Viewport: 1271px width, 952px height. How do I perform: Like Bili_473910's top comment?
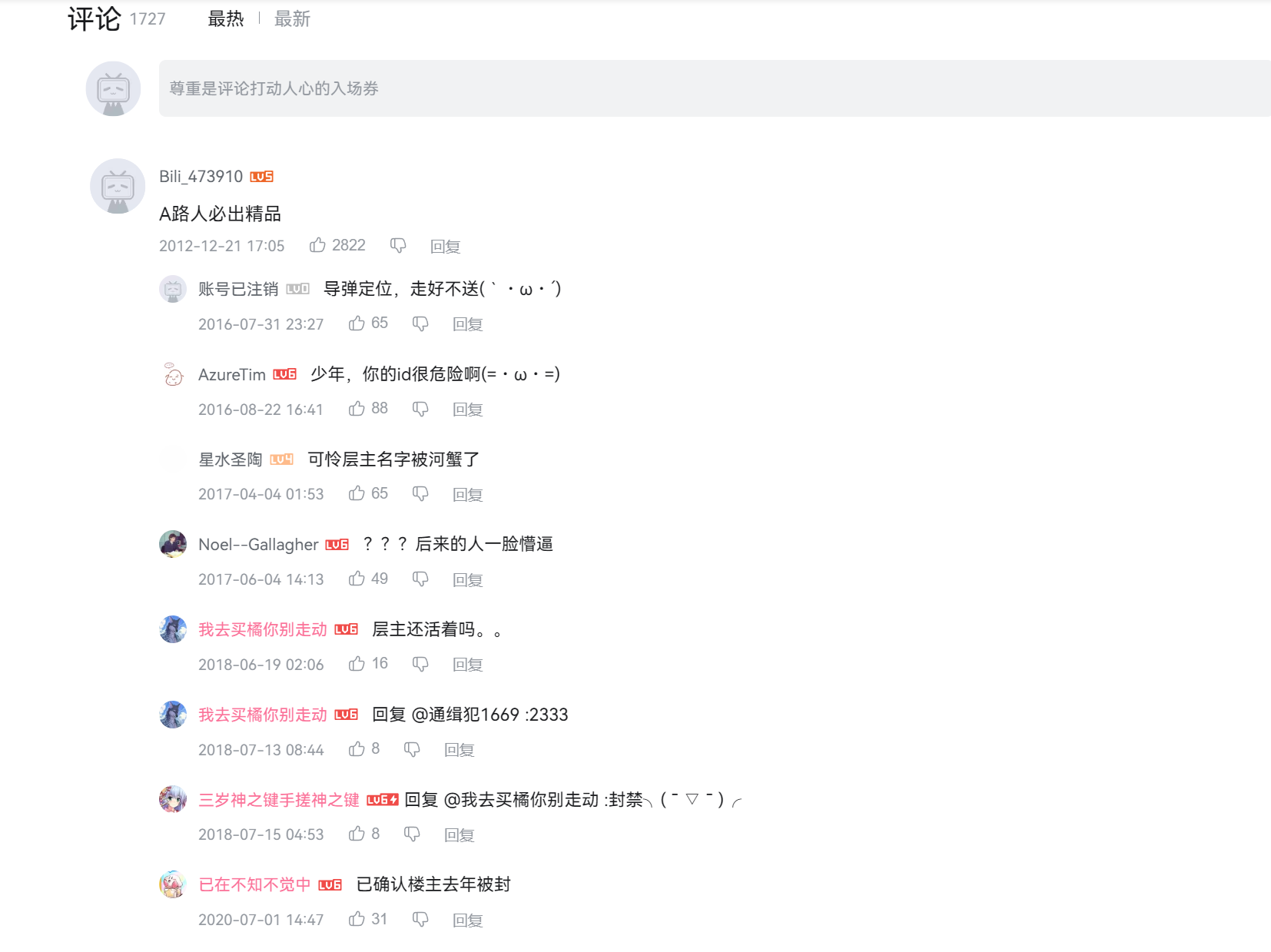(317, 245)
